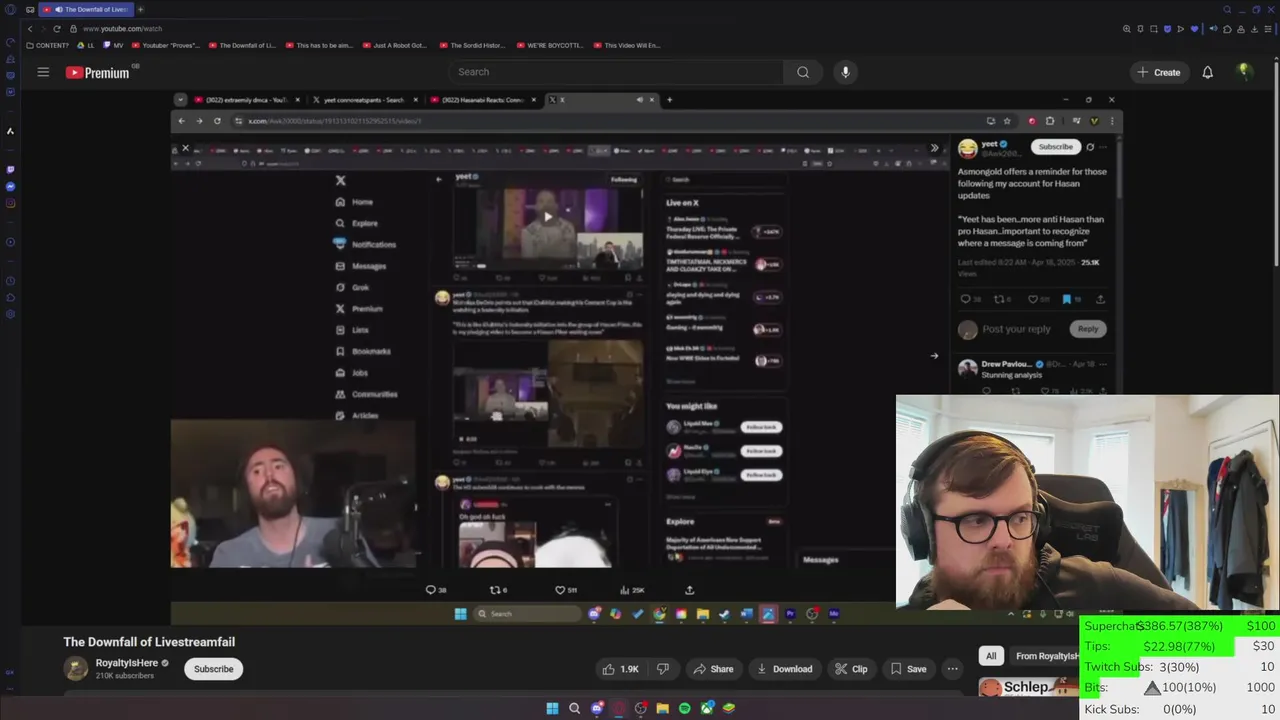Open the Create menu
The width and height of the screenshot is (1280, 720).
point(1159,72)
